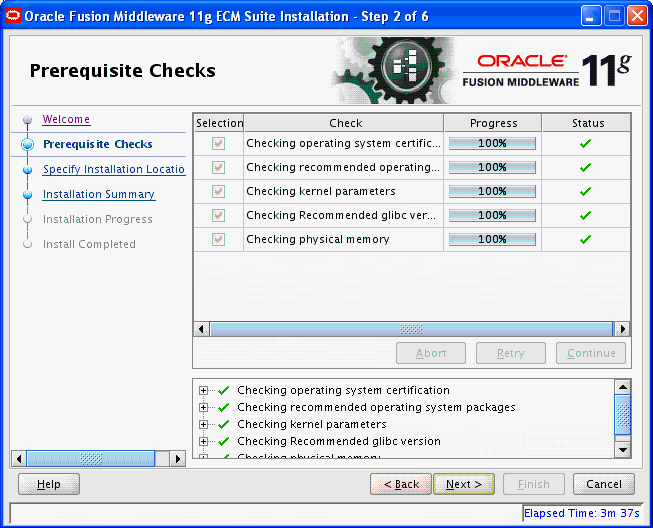Click the Status column header
The image size is (653, 528).
[x=586, y=123]
